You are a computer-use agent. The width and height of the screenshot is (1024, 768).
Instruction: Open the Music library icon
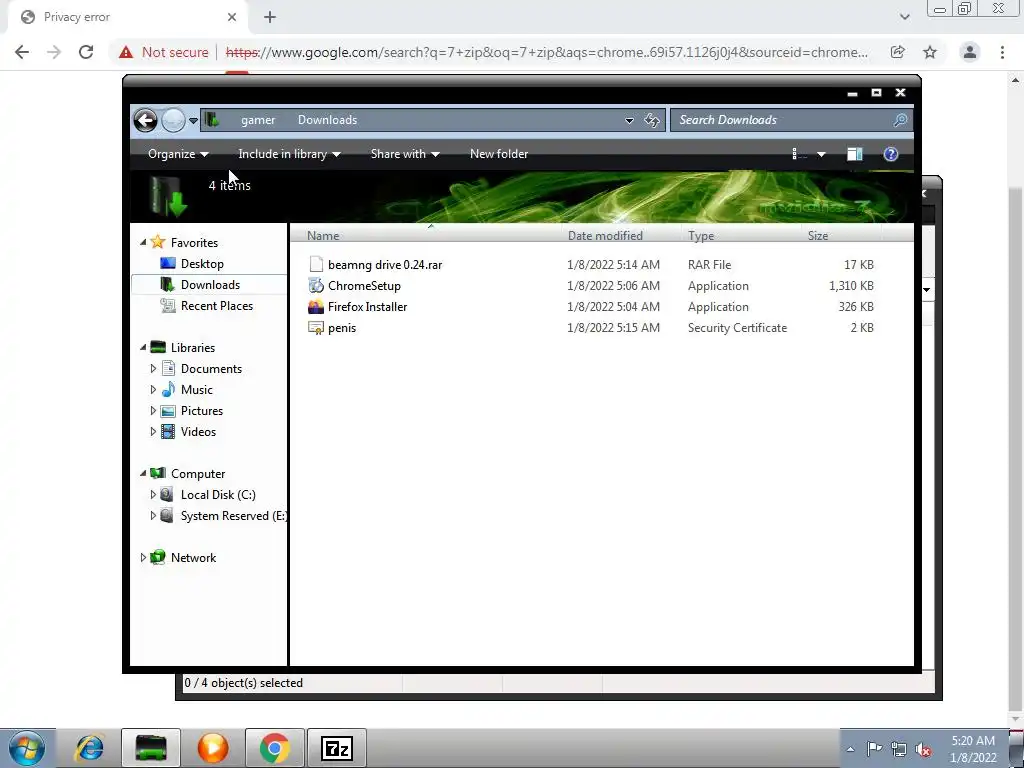(x=168, y=390)
